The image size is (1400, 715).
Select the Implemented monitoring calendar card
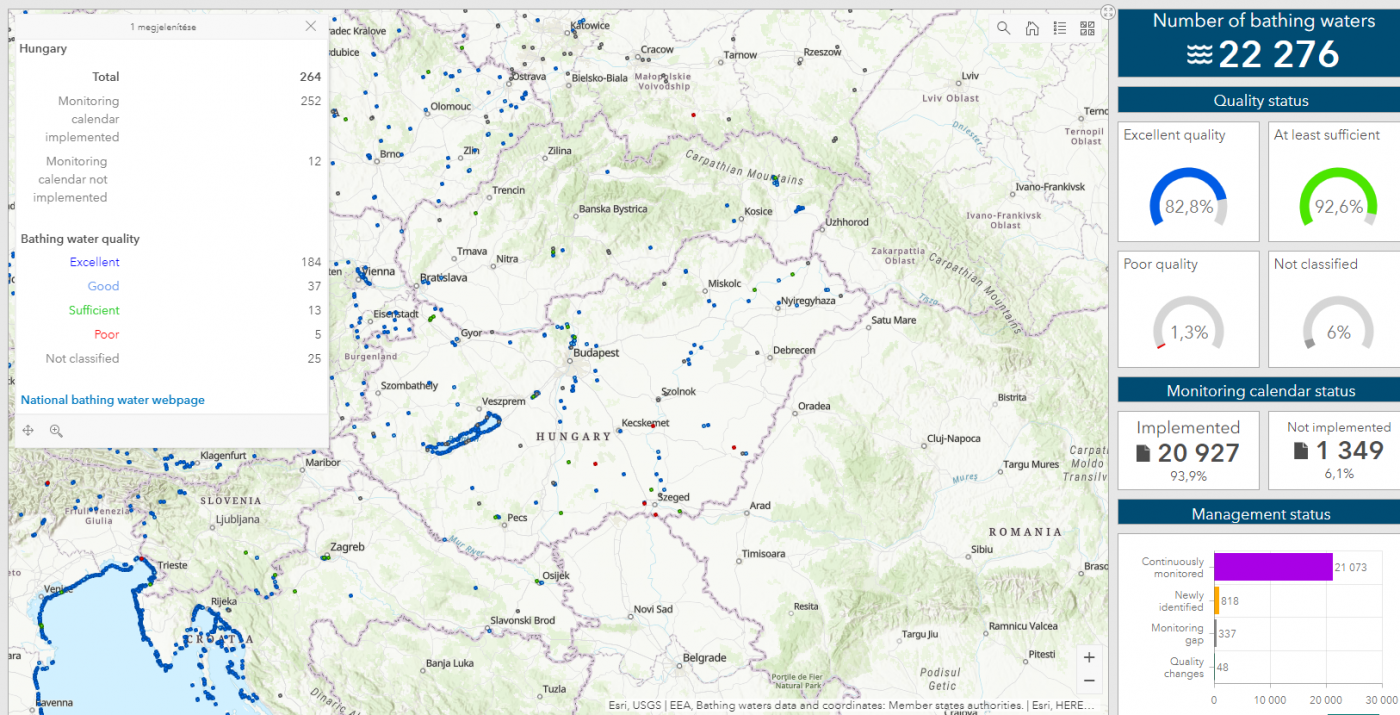click(1188, 450)
